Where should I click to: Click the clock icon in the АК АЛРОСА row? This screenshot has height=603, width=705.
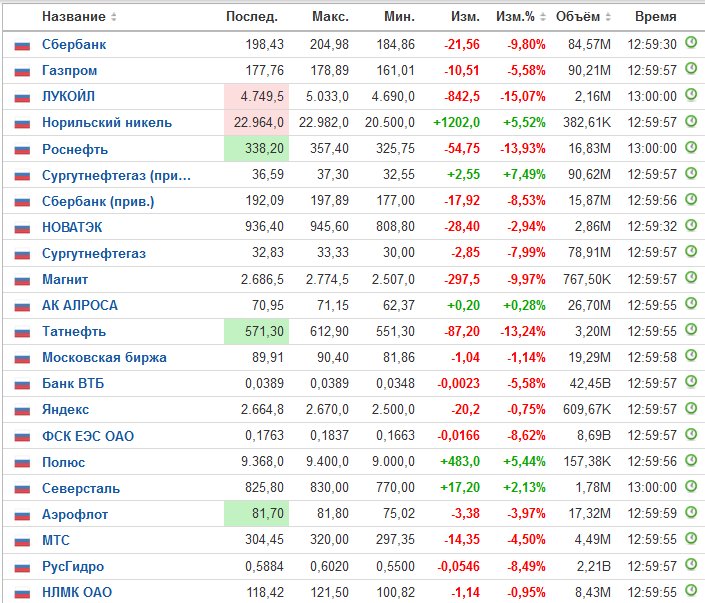click(x=691, y=304)
